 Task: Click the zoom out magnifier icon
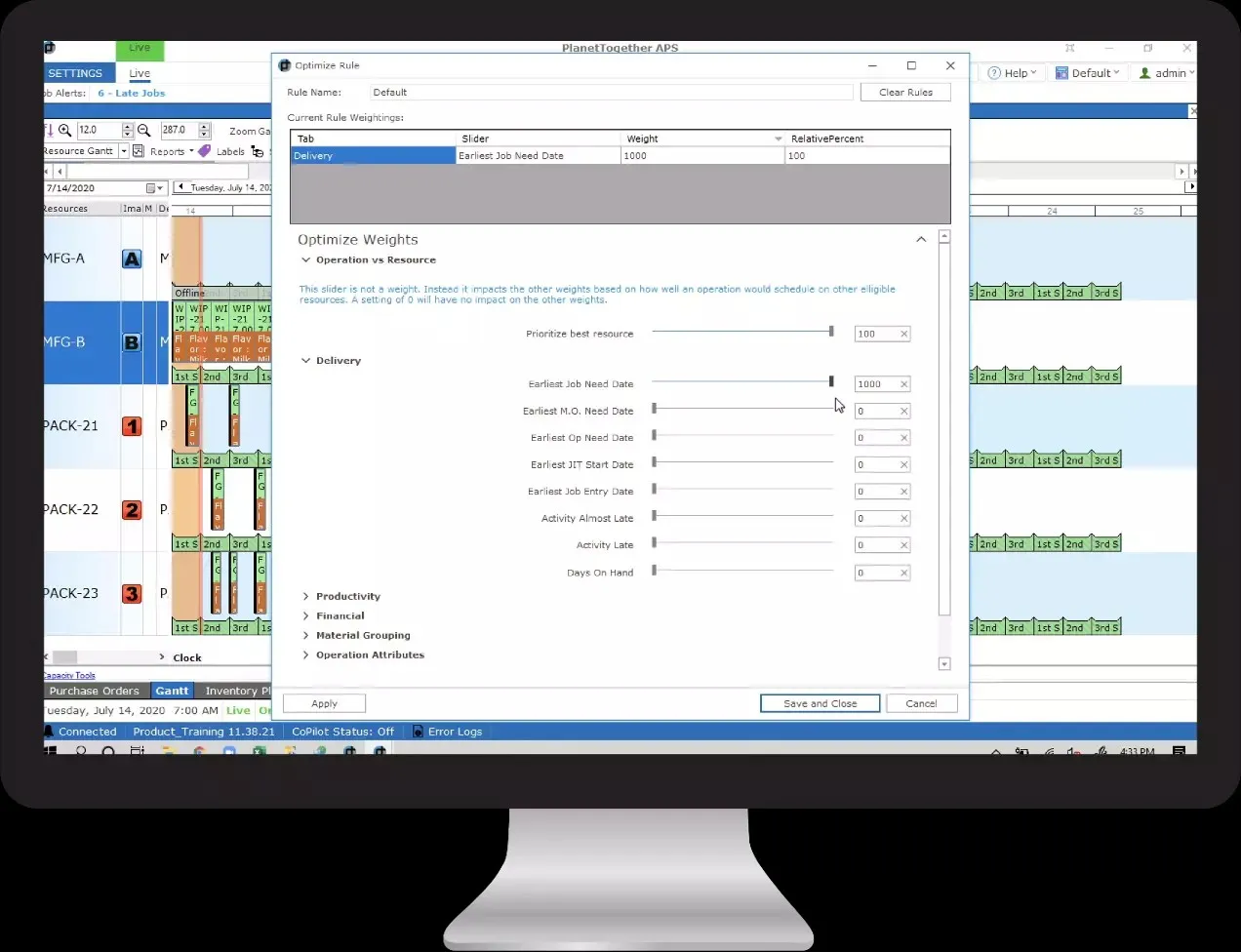(143, 130)
